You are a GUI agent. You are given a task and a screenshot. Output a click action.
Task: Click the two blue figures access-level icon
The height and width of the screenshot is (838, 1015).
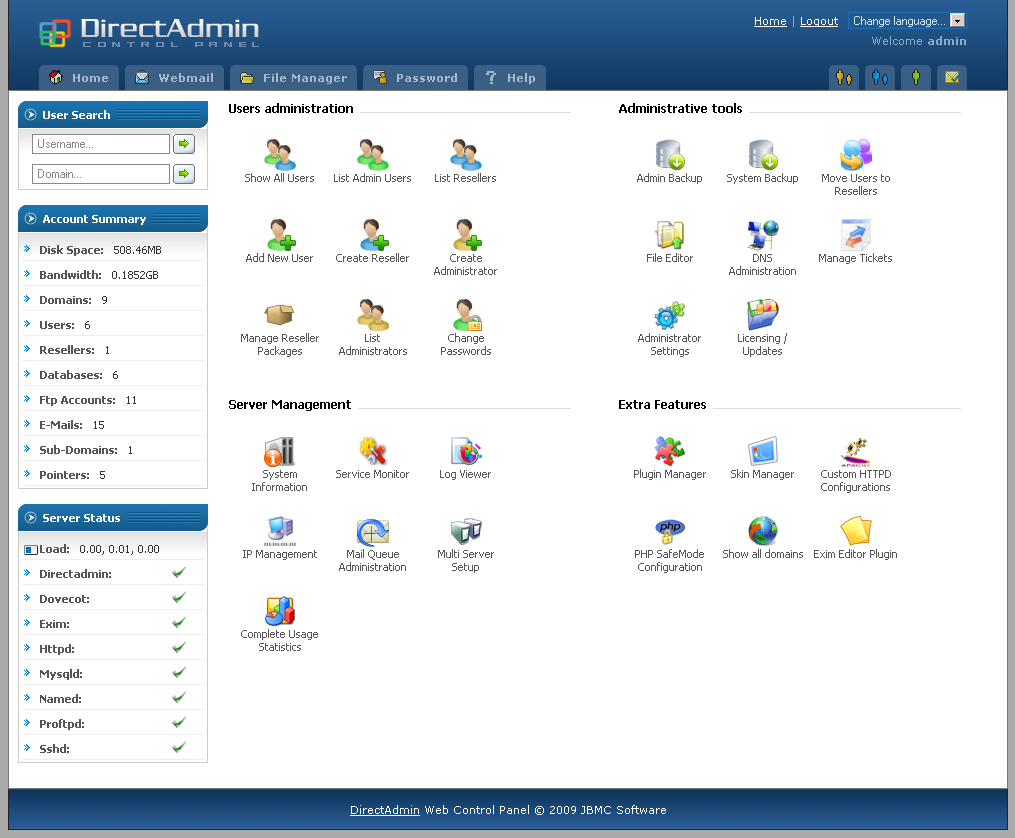pos(880,78)
